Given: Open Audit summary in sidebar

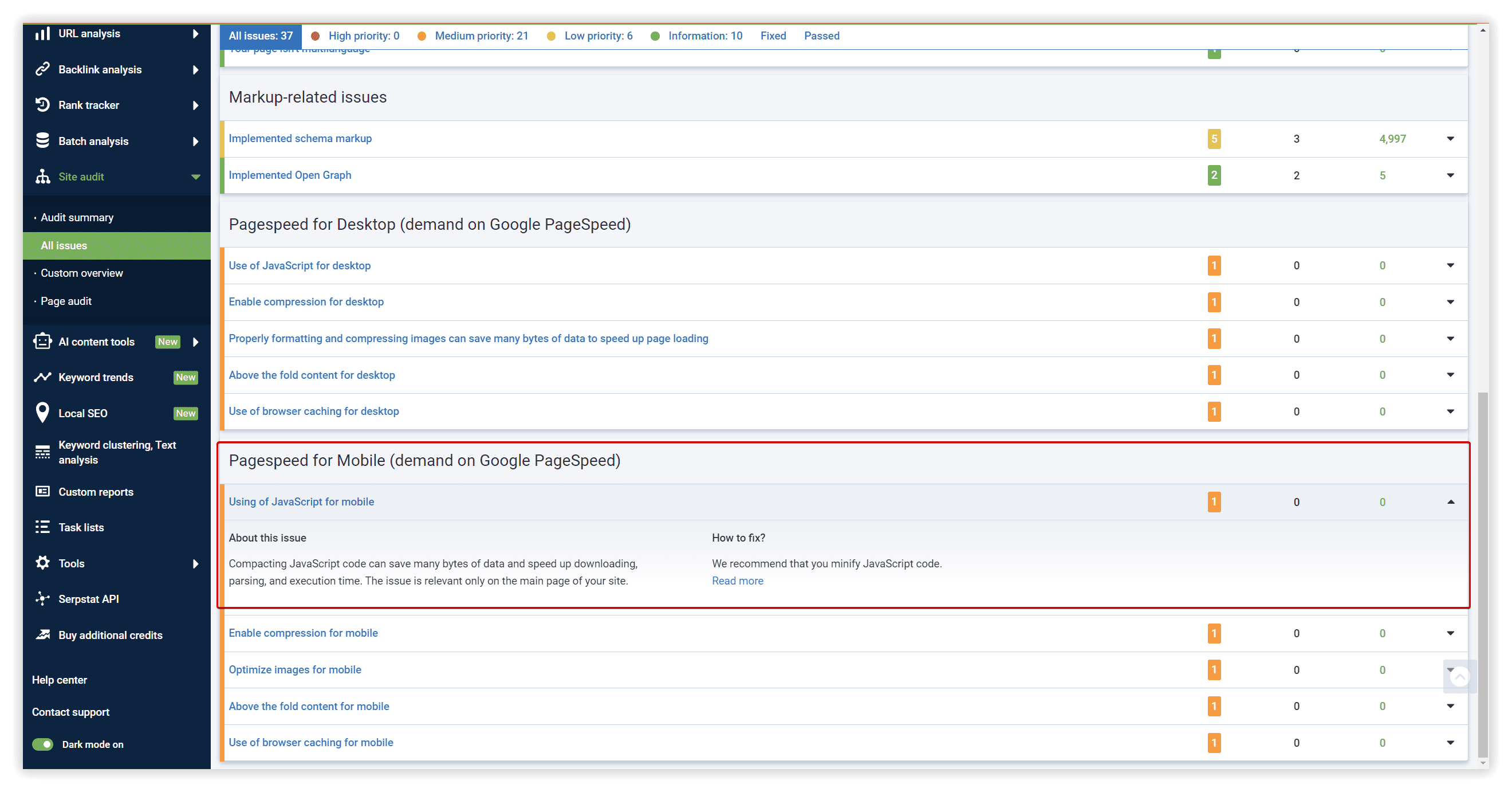Looking at the screenshot, I should pyautogui.click(x=77, y=217).
